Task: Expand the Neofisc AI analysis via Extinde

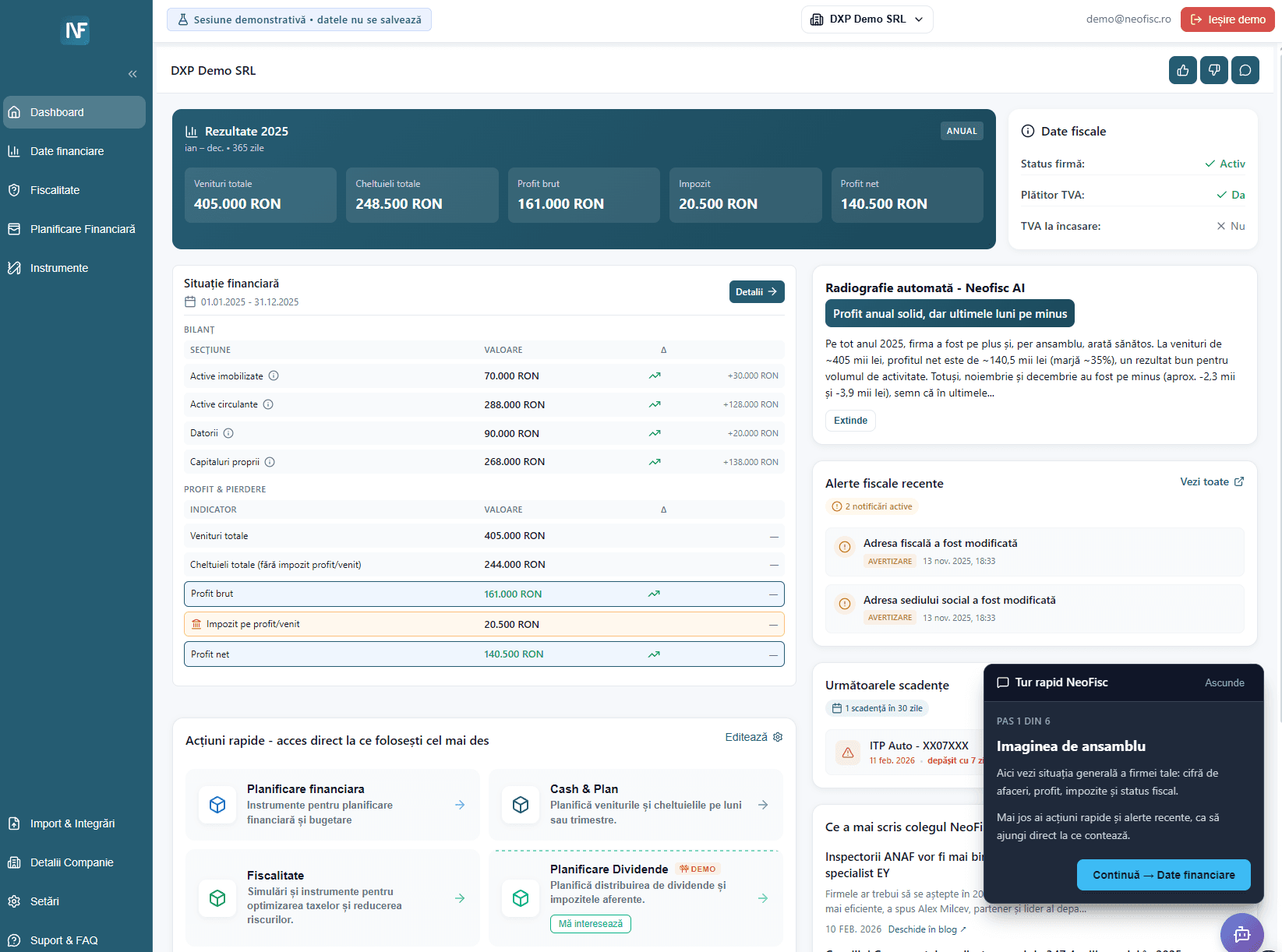Action: 850,420
